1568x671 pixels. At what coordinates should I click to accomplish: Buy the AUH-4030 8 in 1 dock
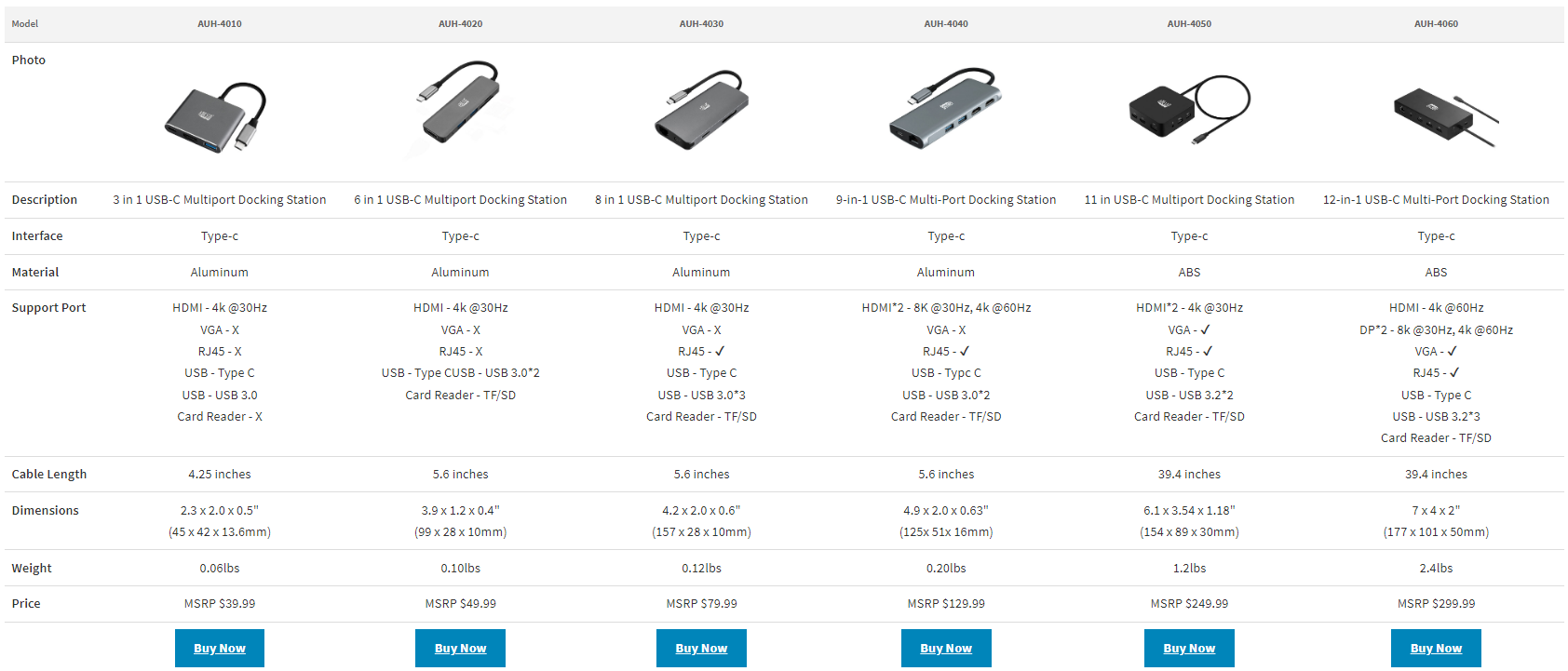701,649
